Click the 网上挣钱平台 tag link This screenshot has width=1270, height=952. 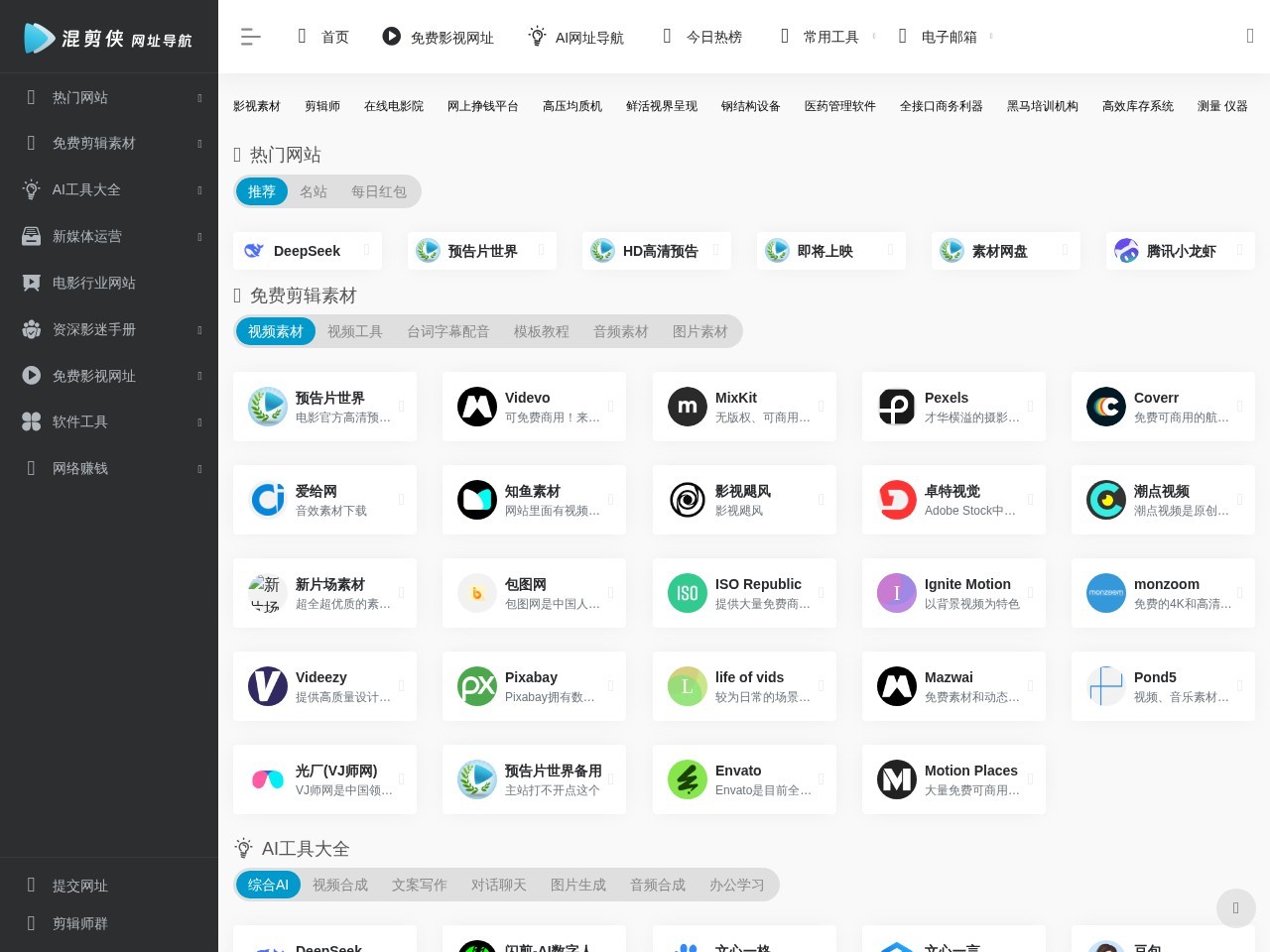point(483,106)
